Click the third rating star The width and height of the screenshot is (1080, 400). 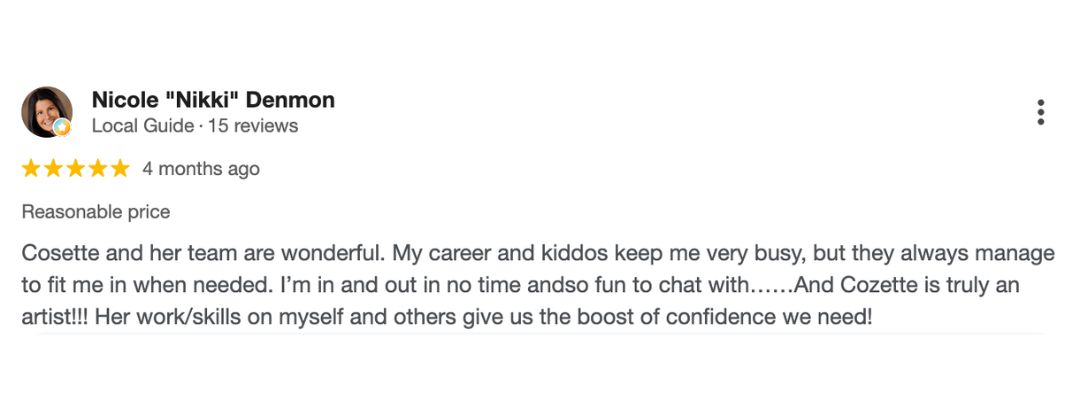coord(75,169)
